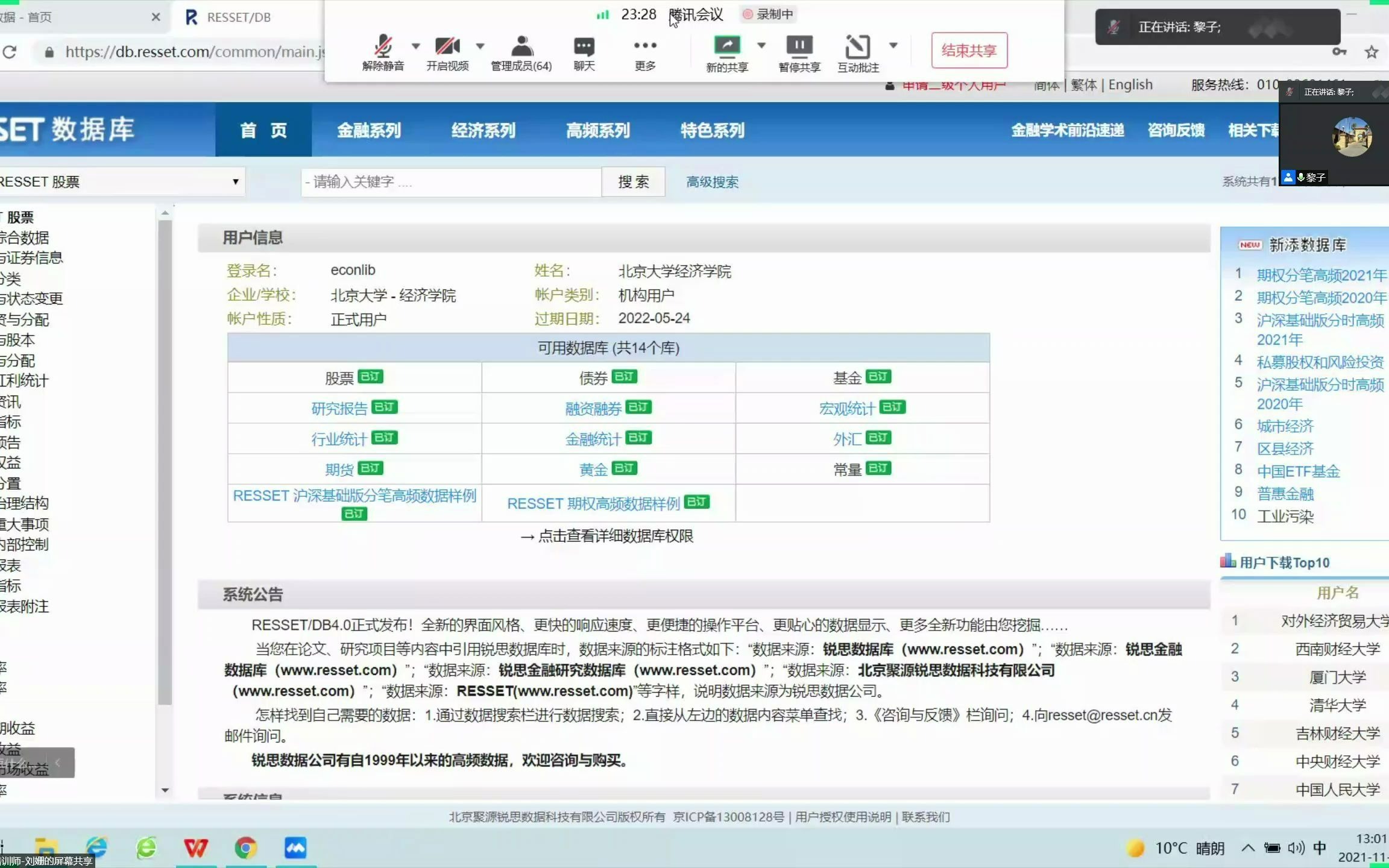This screenshot has width=1389, height=868.
Task: Open 研究报告 database link
Action: 339,409
